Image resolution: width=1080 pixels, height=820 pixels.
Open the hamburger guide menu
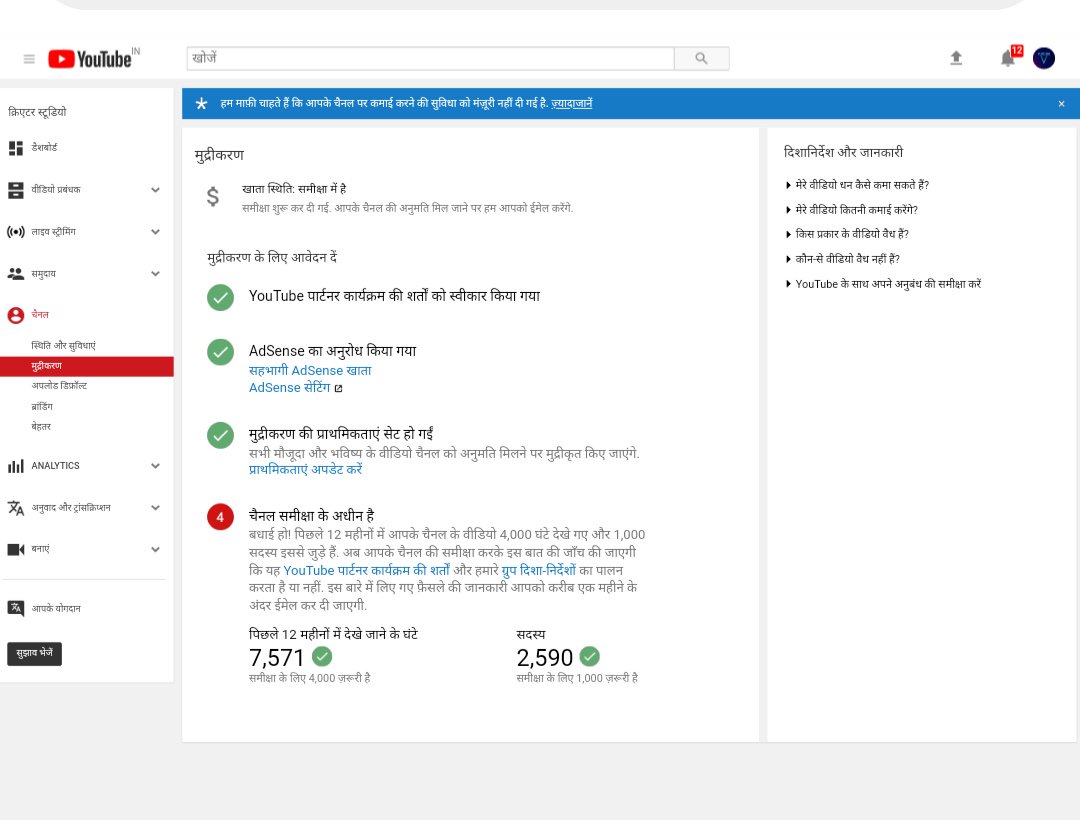(x=29, y=59)
